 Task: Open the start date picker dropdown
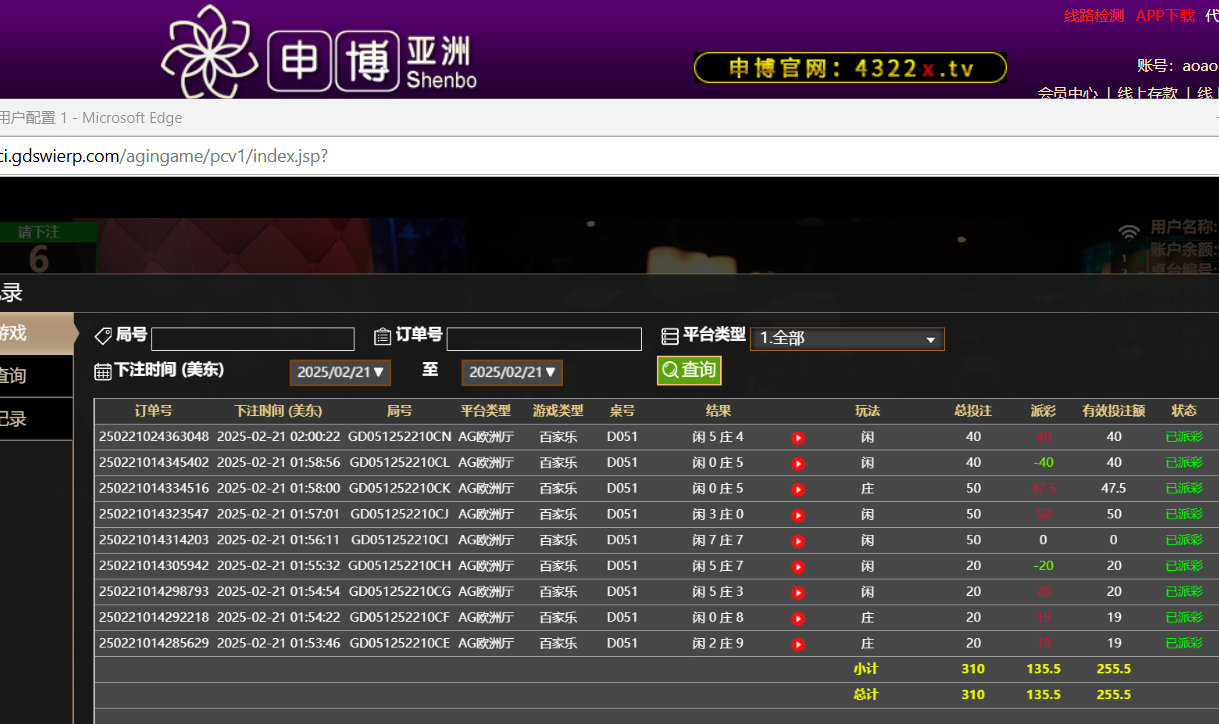coord(340,373)
